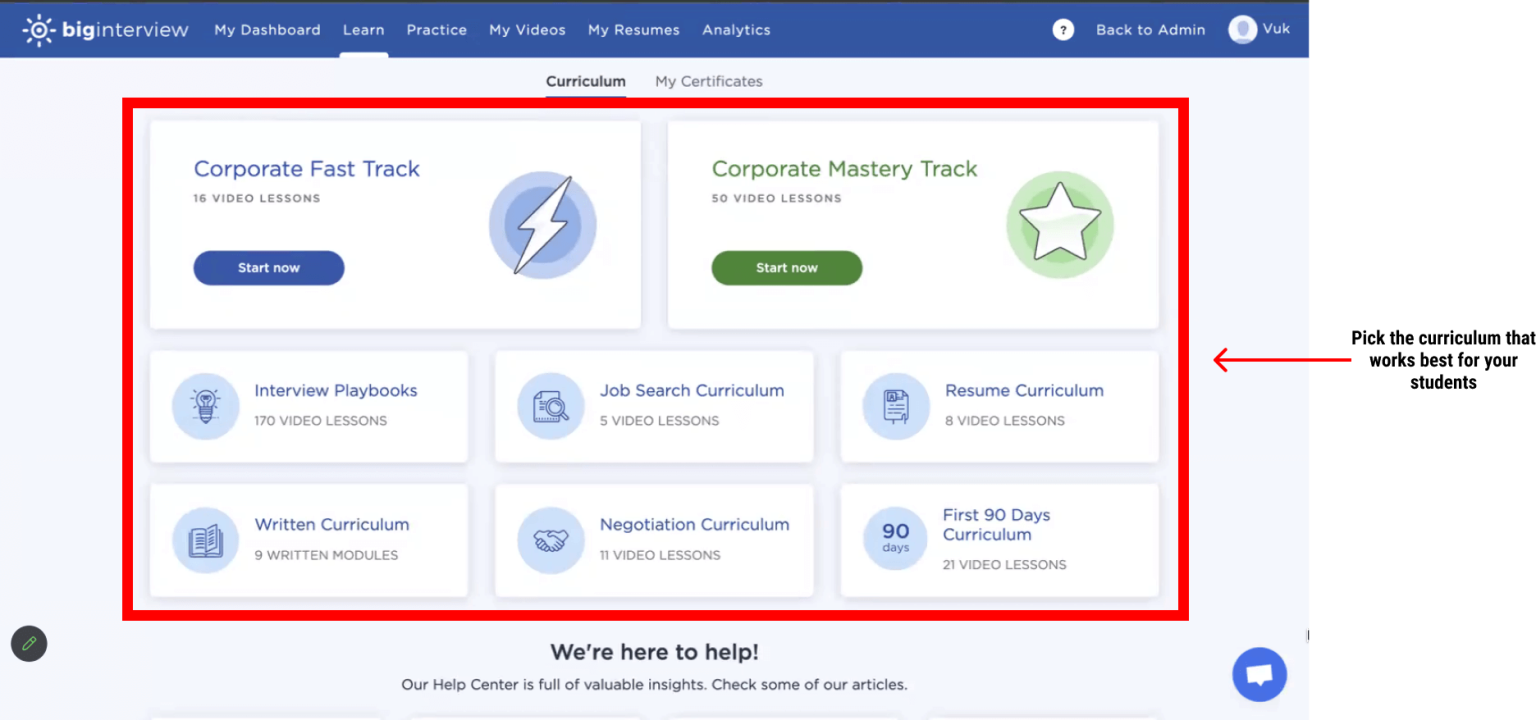Go to Practice in the navigation bar

436,30
